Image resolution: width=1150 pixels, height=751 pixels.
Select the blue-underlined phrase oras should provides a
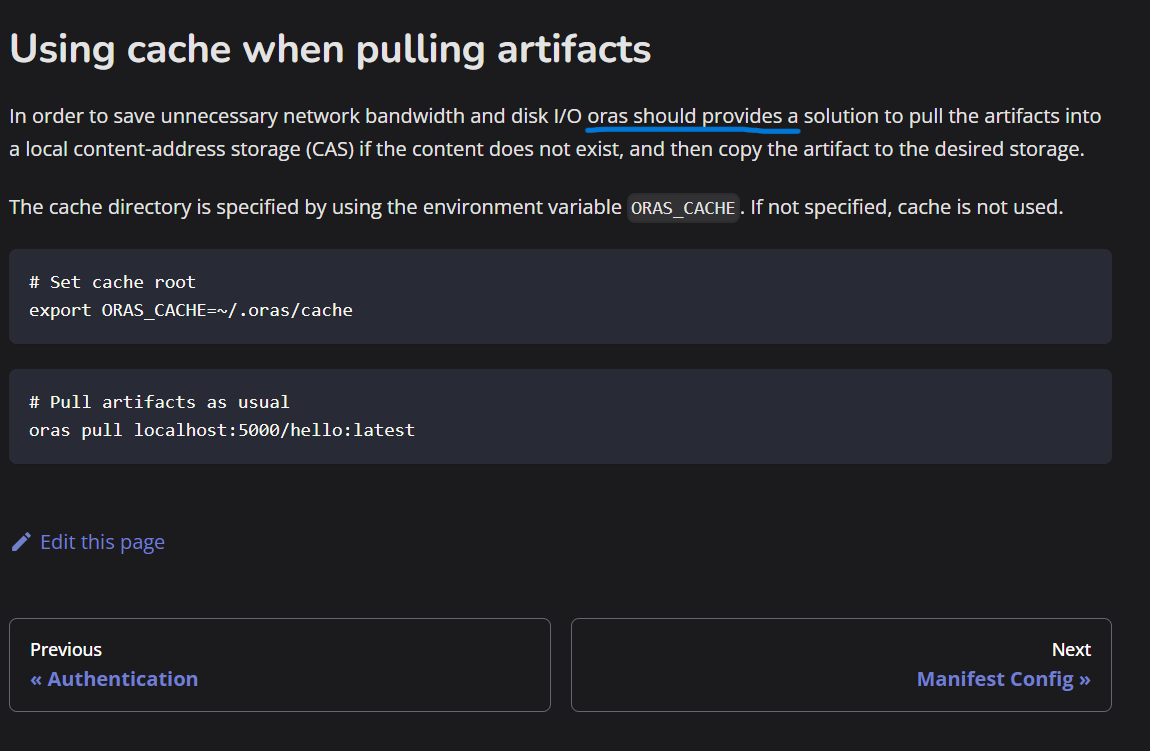coord(692,115)
